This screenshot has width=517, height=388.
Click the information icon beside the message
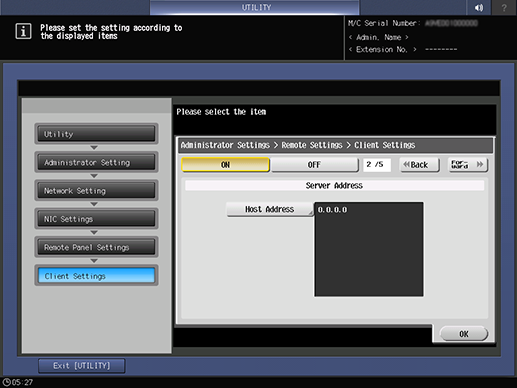click(x=23, y=32)
